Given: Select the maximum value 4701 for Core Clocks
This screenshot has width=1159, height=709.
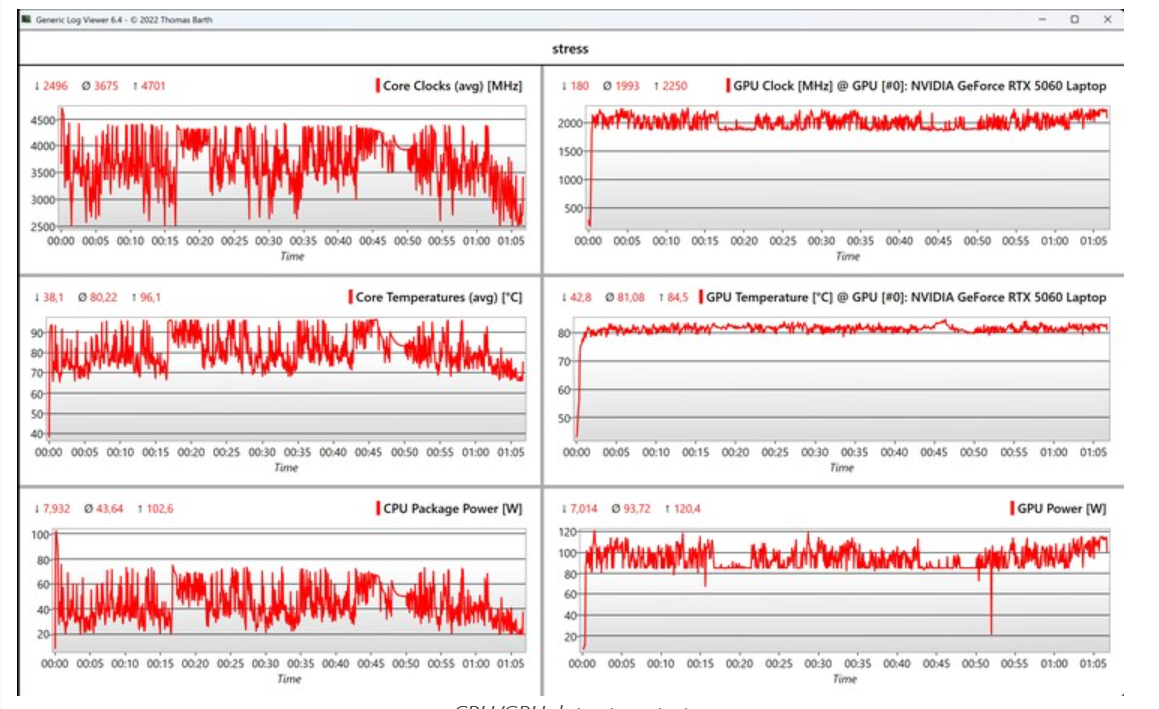Looking at the screenshot, I should [x=153, y=86].
